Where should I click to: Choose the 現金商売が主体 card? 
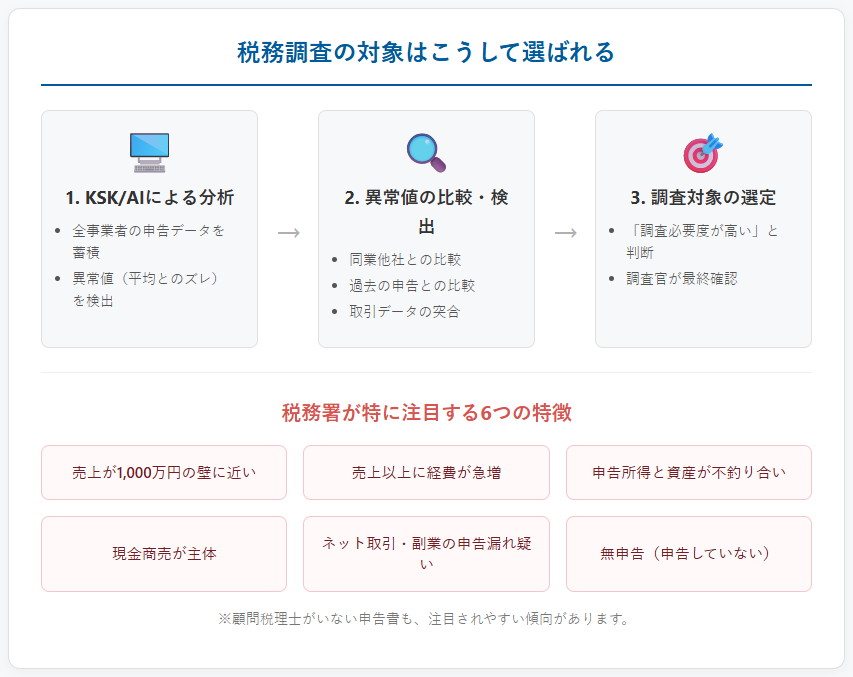coord(164,553)
